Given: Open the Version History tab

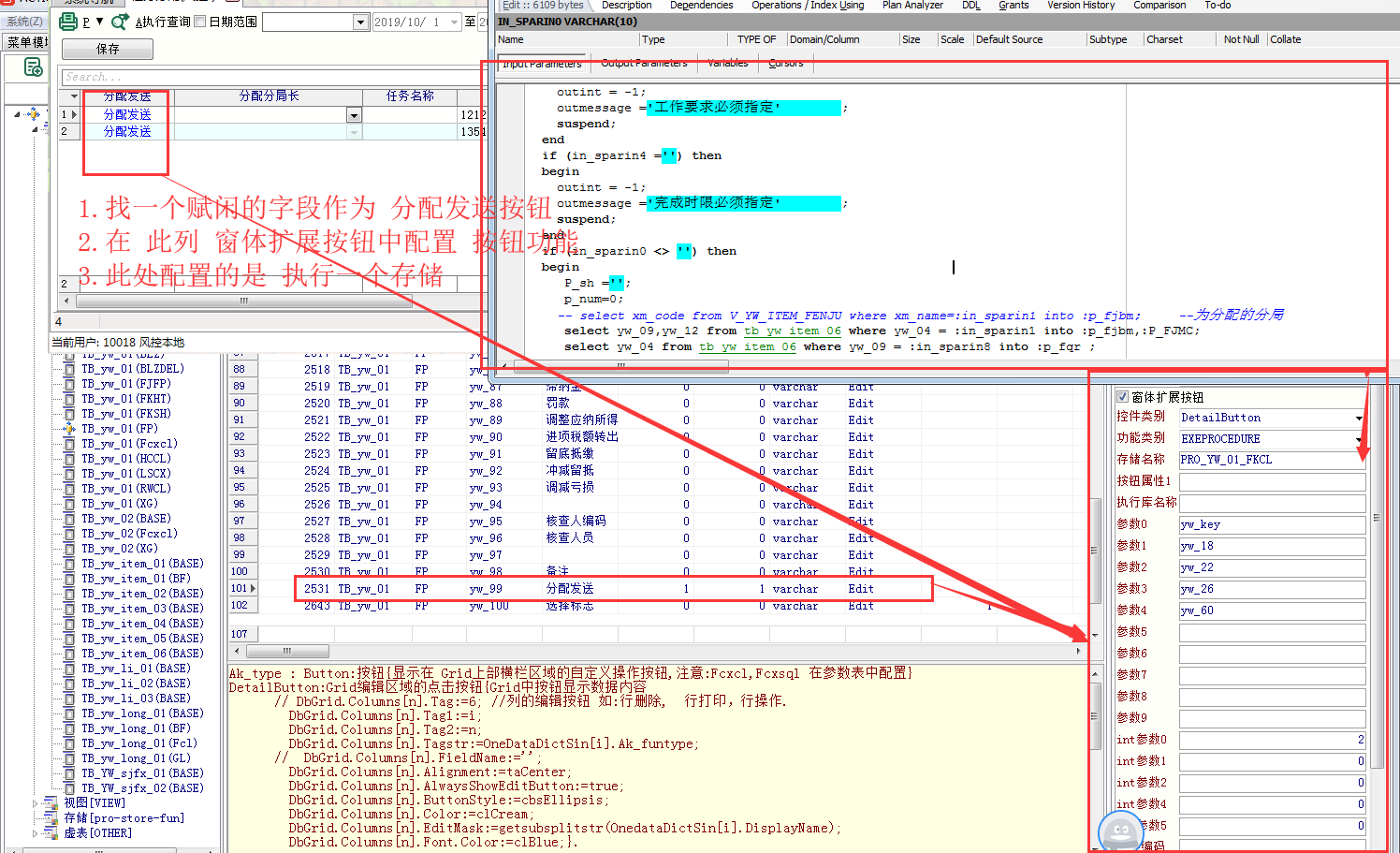Looking at the screenshot, I should [x=1081, y=6].
